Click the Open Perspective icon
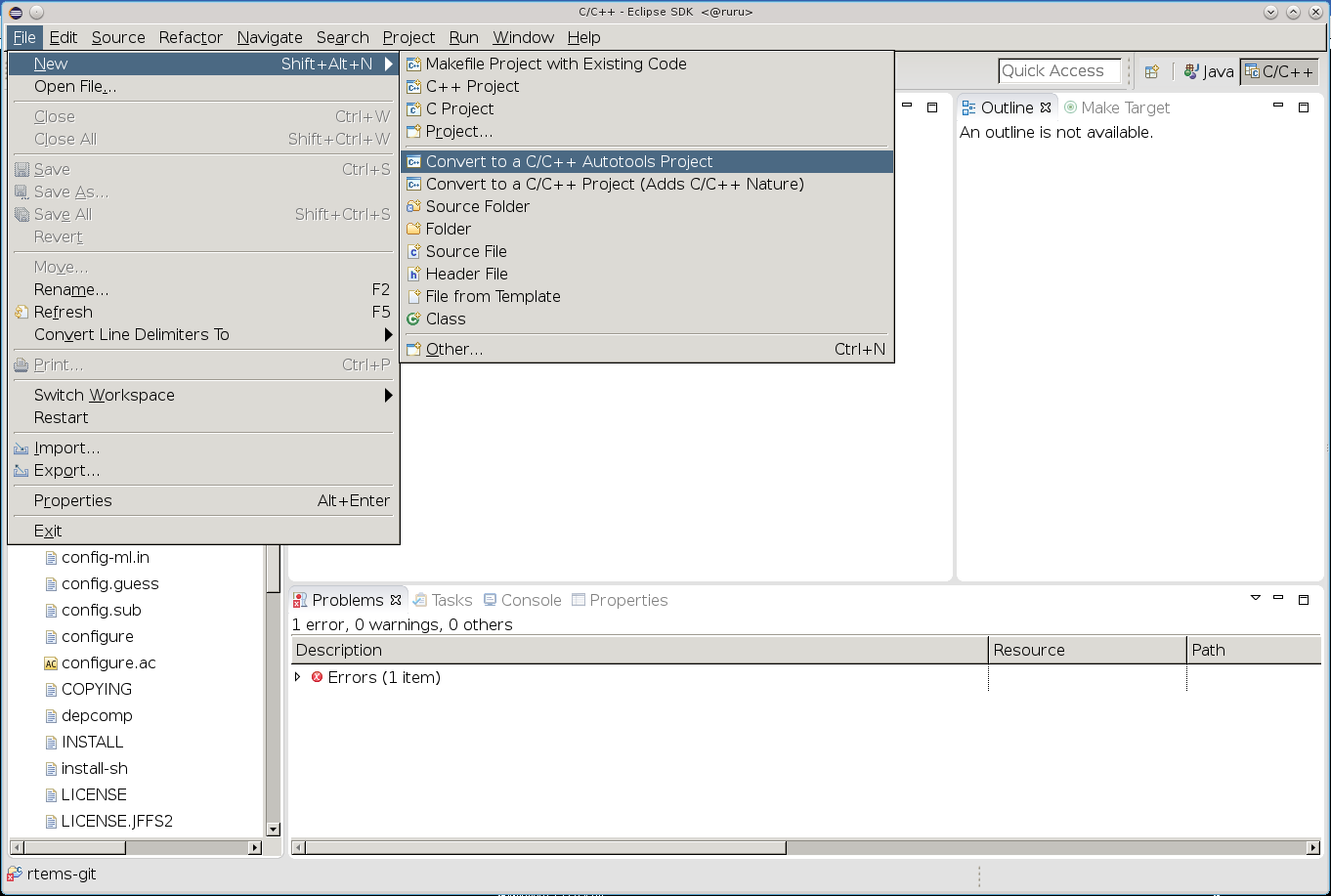 tap(1152, 71)
